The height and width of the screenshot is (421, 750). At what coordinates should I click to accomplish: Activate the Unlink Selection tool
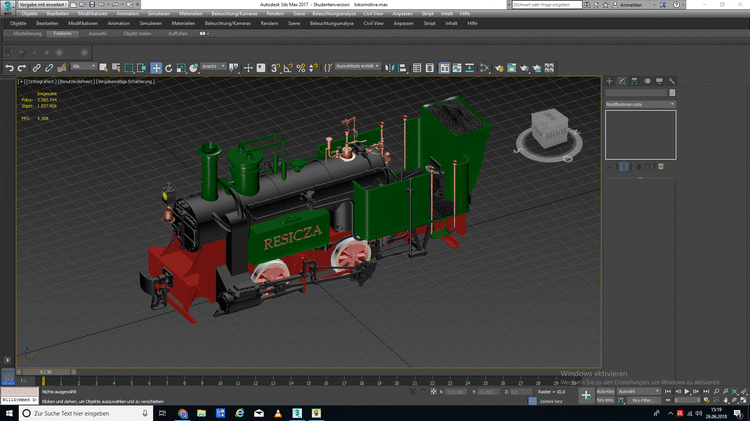(x=49, y=68)
